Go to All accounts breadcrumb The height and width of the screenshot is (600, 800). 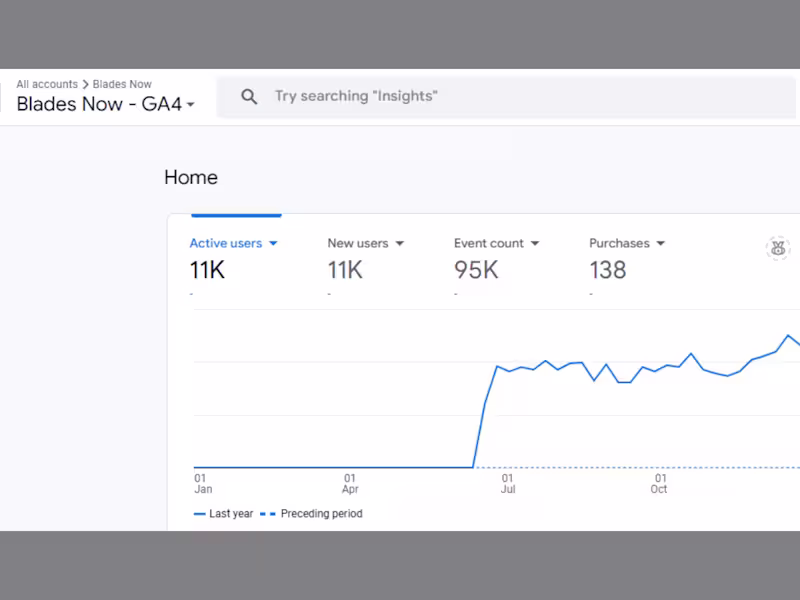point(47,84)
